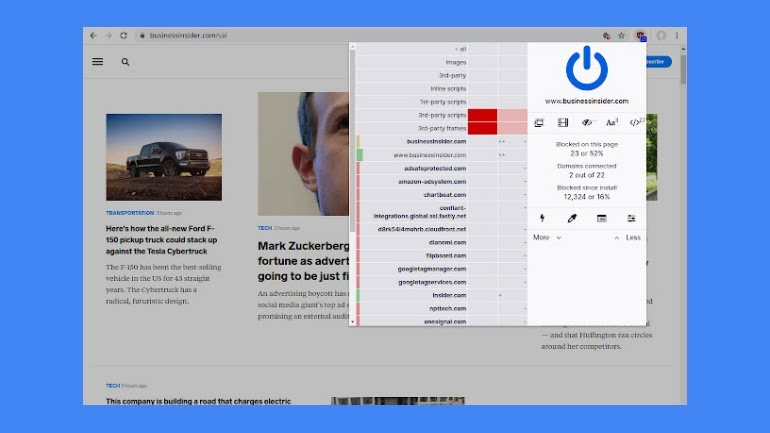
Task: Click the firewall pane scrollbar thumb
Action: tap(352, 141)
